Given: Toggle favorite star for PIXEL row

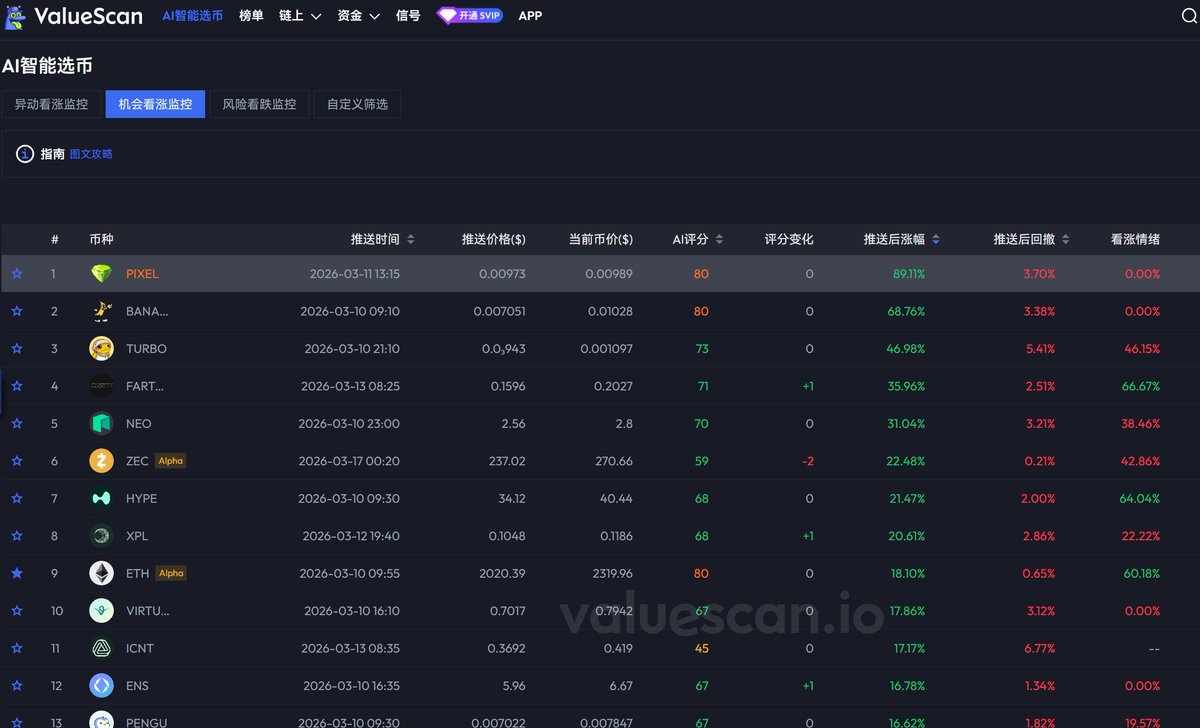Looking at the screenshot, I should [17, 274].
